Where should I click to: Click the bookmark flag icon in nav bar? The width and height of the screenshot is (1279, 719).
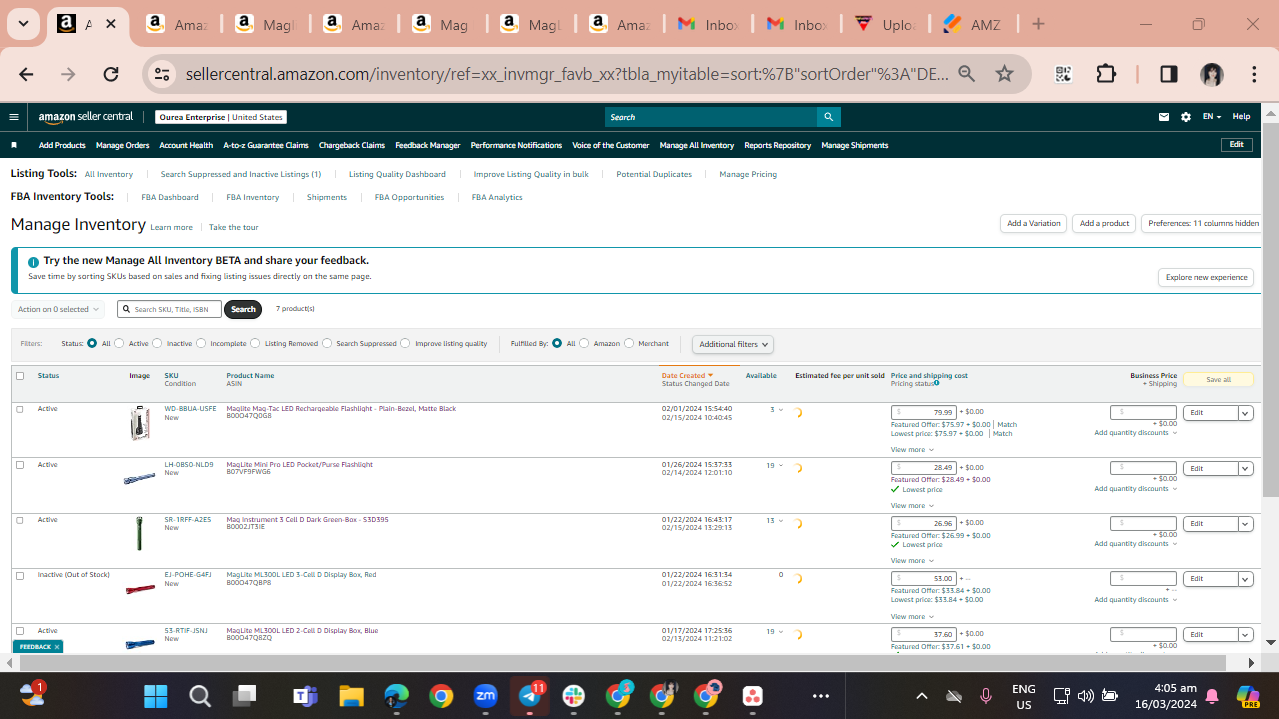[14, 145]
